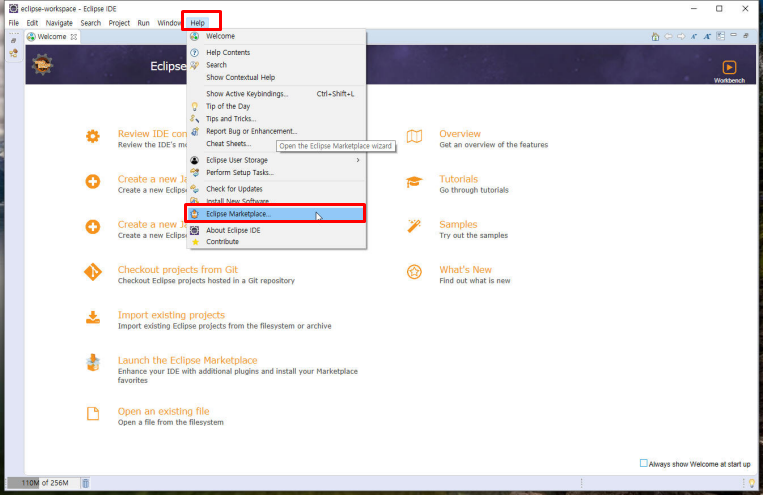Open the Samples link
The width and height of the screenshot is (763, 495).
[458, 224]
